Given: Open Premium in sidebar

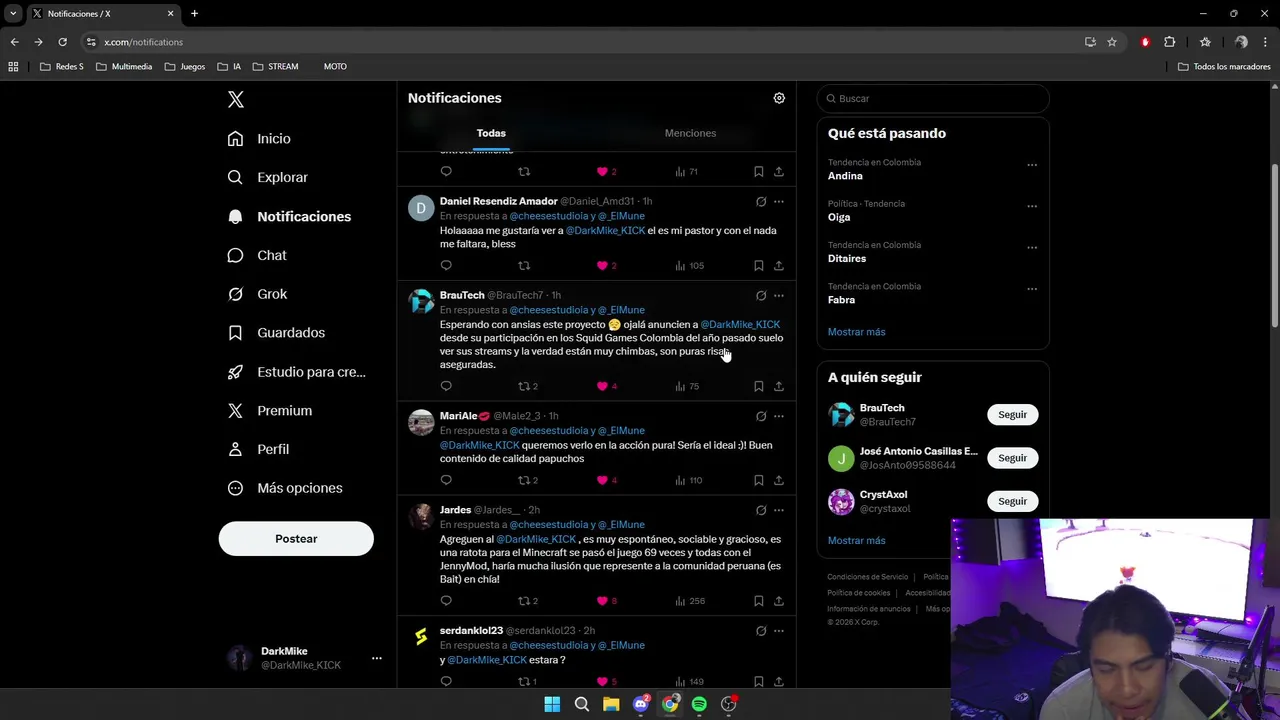Looking at the screenshot, I should (270, 411).
